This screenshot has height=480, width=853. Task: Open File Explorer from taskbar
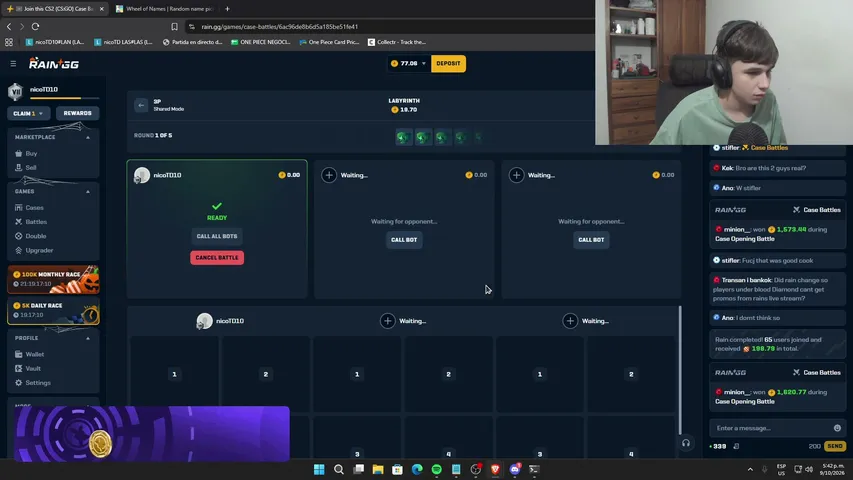point(378,469)
